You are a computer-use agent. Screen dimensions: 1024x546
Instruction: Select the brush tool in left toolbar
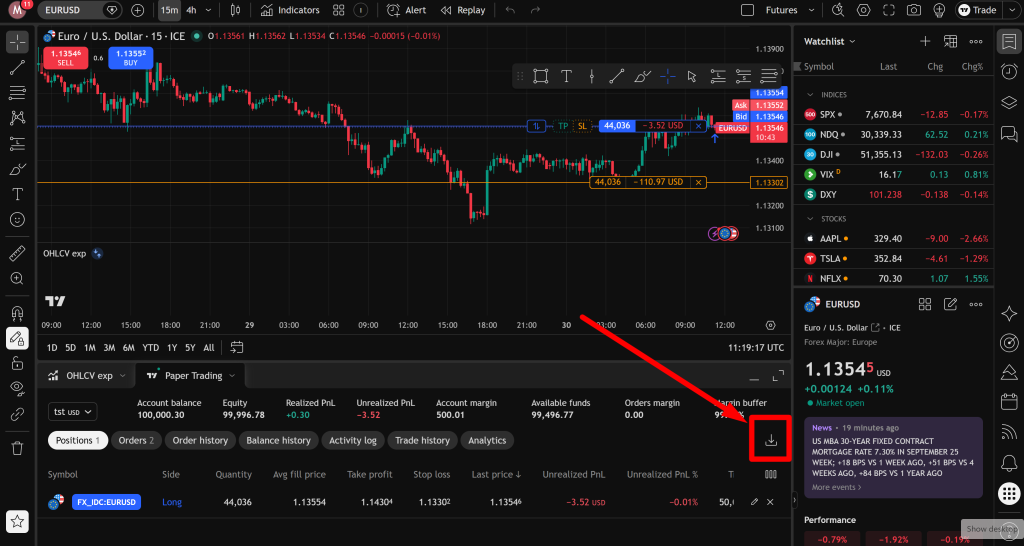(x=18, y=169)
